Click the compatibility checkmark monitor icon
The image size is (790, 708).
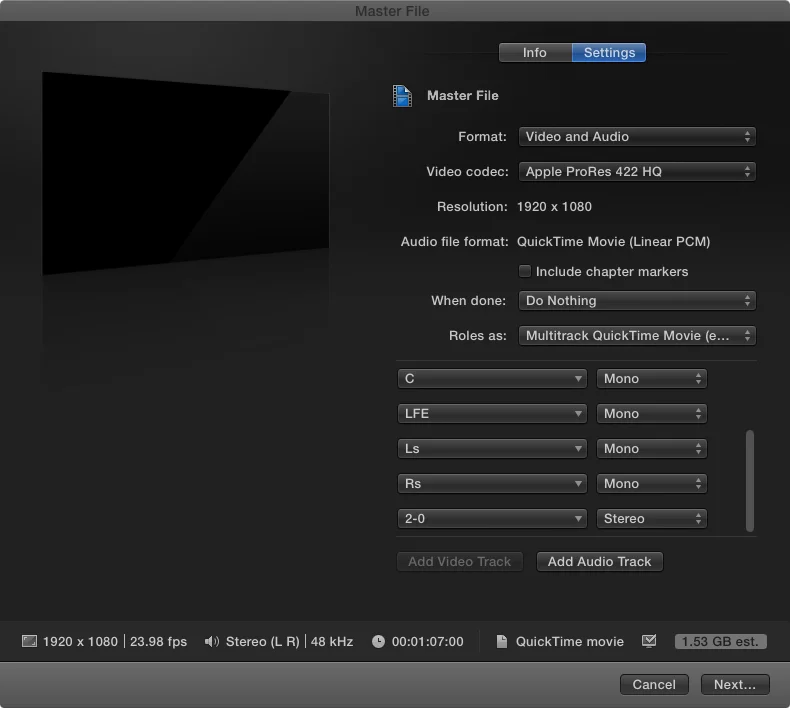(x=649, y=640)
